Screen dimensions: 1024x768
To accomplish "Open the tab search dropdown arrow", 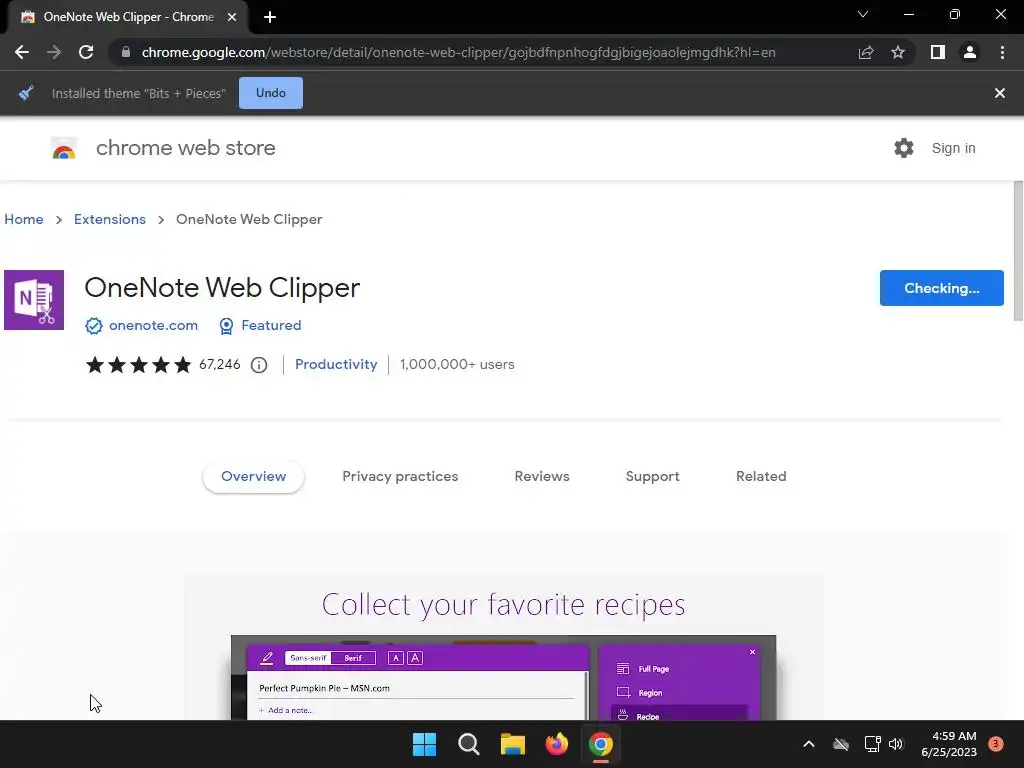I will (863, 14).
